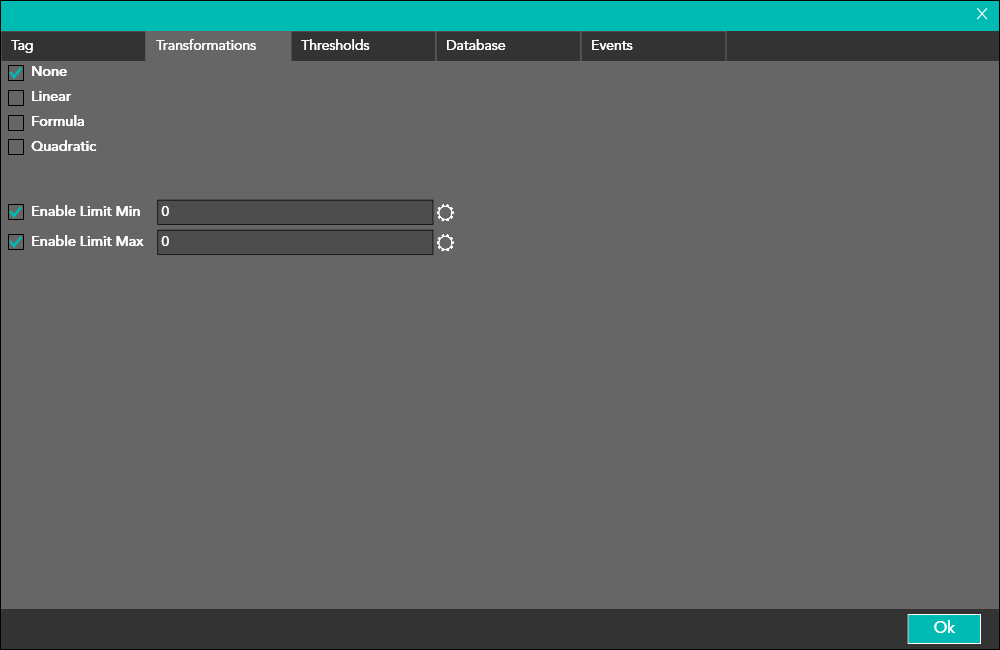Tick the Quadratic transformation checkbox
This screenshot has height=650, width=1000.
[16, 148]
